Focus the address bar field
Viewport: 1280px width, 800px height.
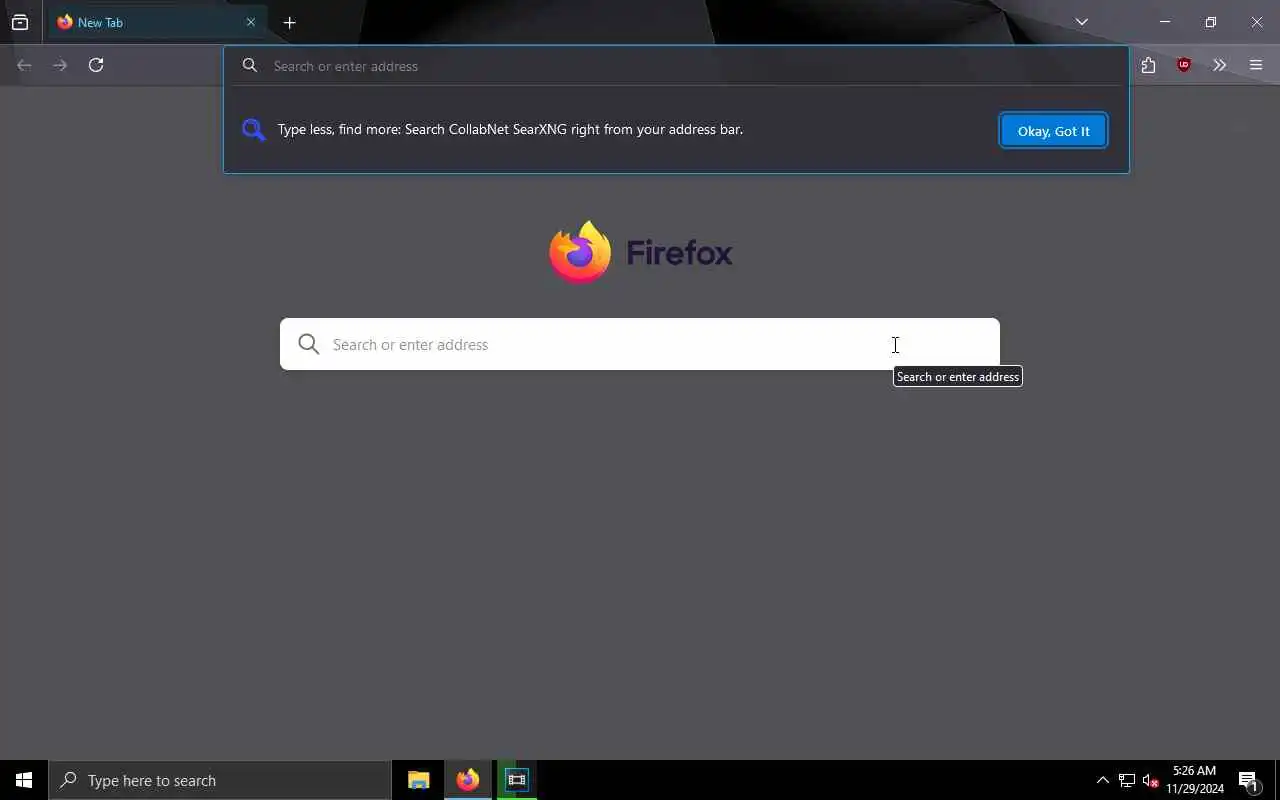(676, 66)
